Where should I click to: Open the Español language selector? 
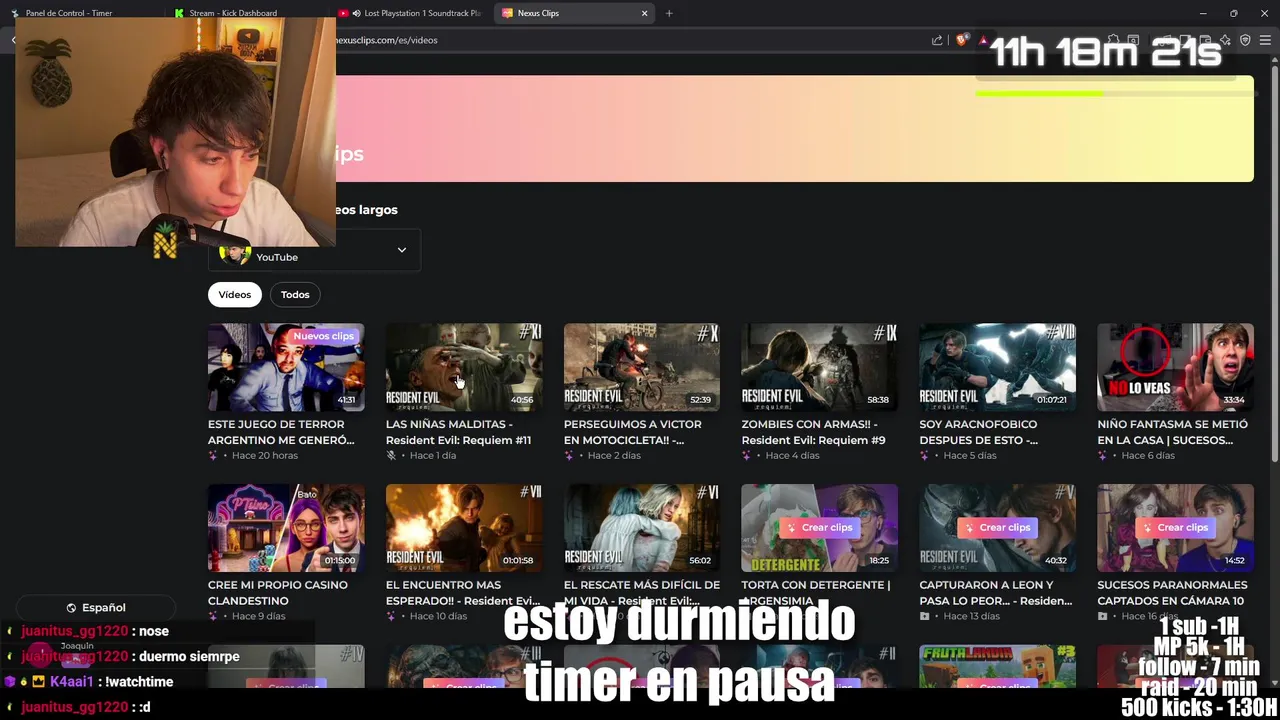tap(96, 608)
